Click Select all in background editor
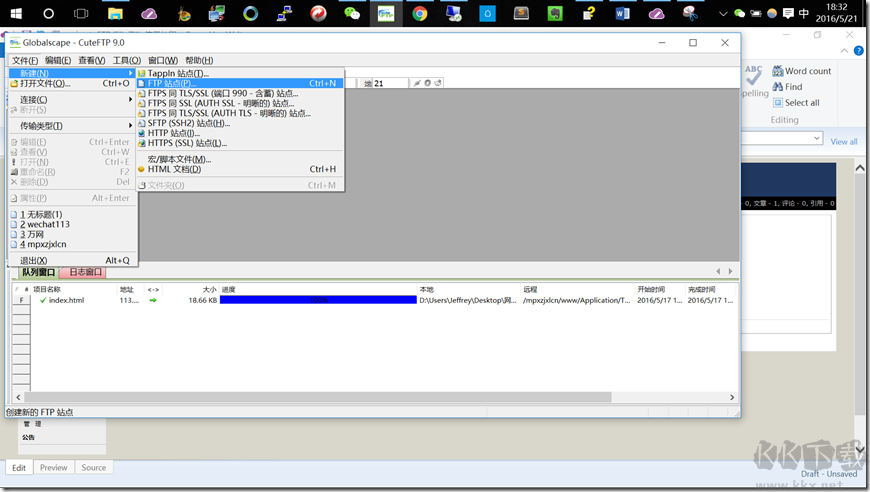The height and width of the screenshot is (492, 870). pyautogui.click(x=796, y=103)
